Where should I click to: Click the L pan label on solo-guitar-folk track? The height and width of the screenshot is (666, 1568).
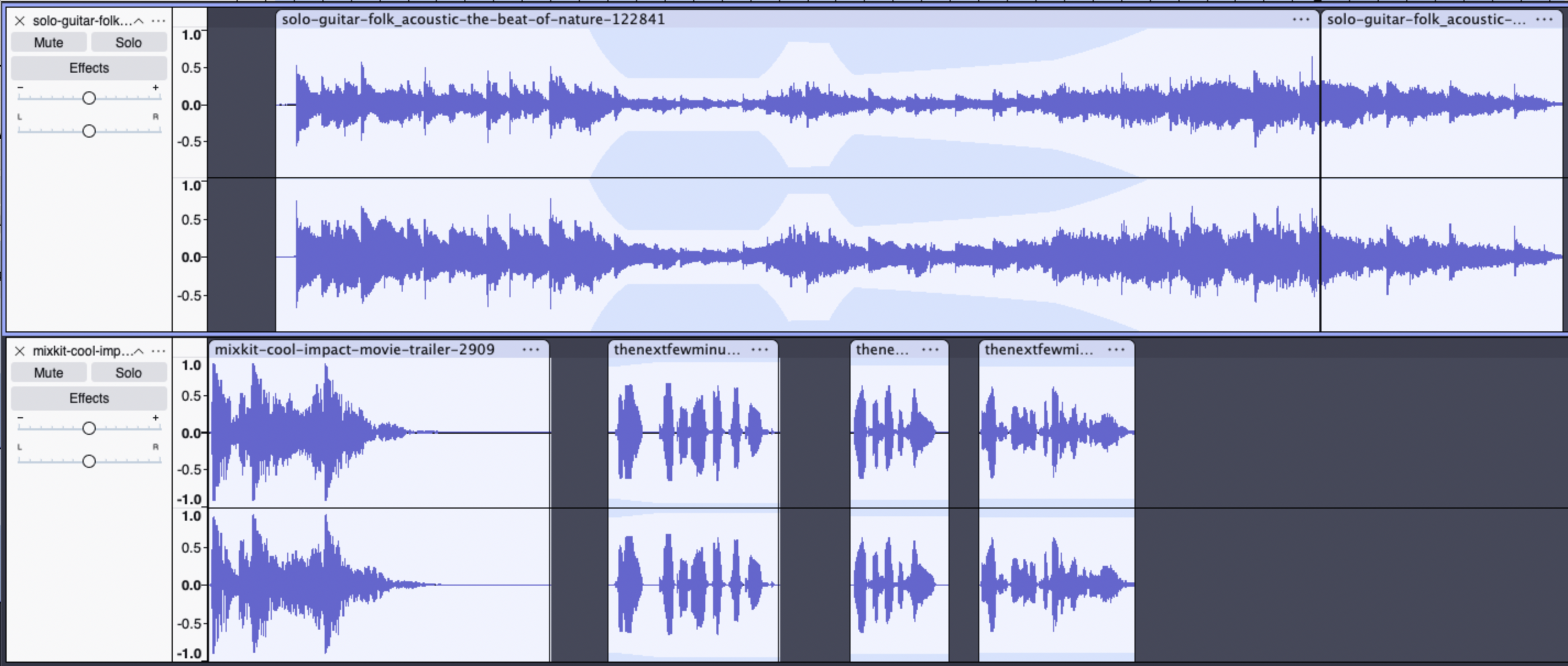(20, 116)
